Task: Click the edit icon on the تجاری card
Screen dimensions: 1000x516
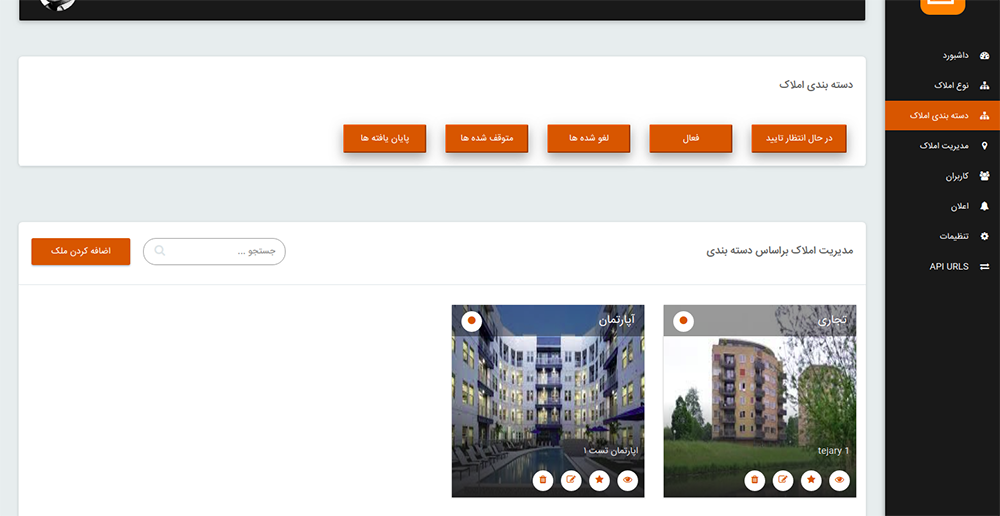Action: tap(783, 481)
